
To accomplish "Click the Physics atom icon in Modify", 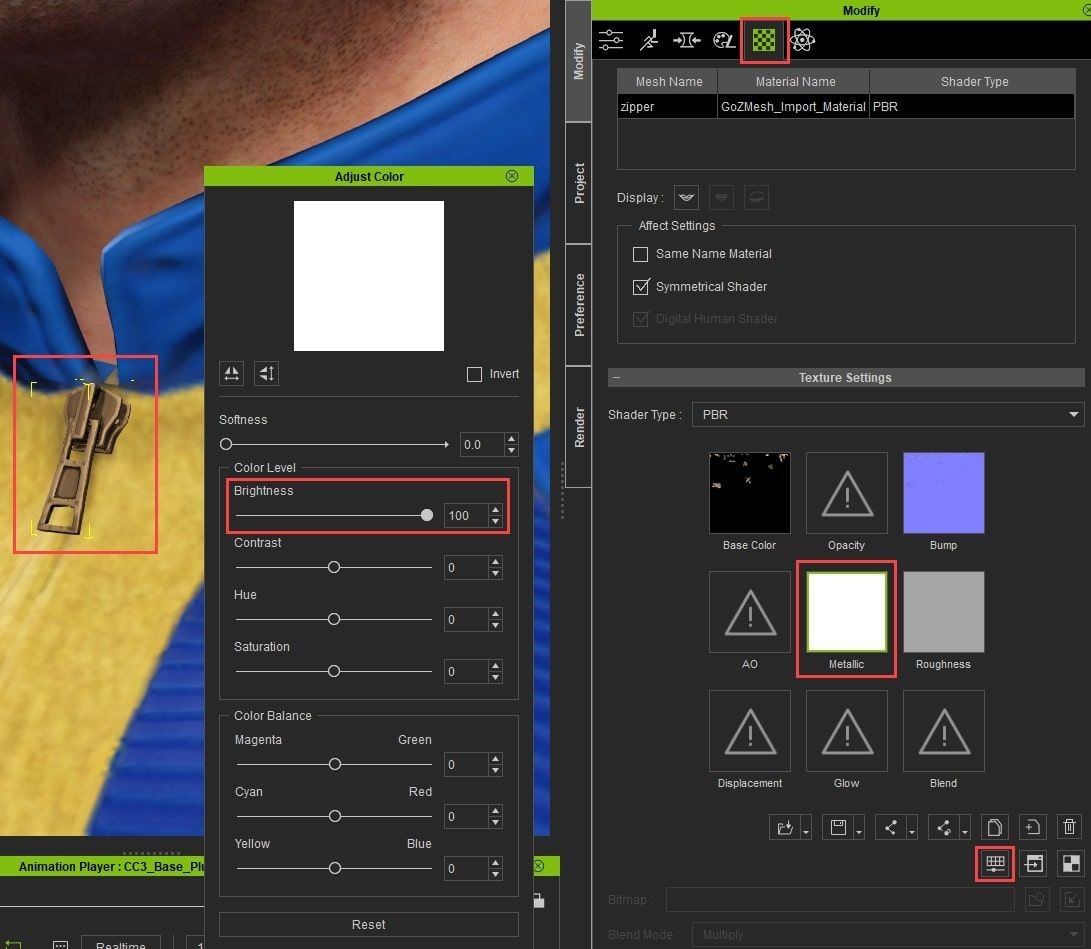I will [x=802, y=40].
